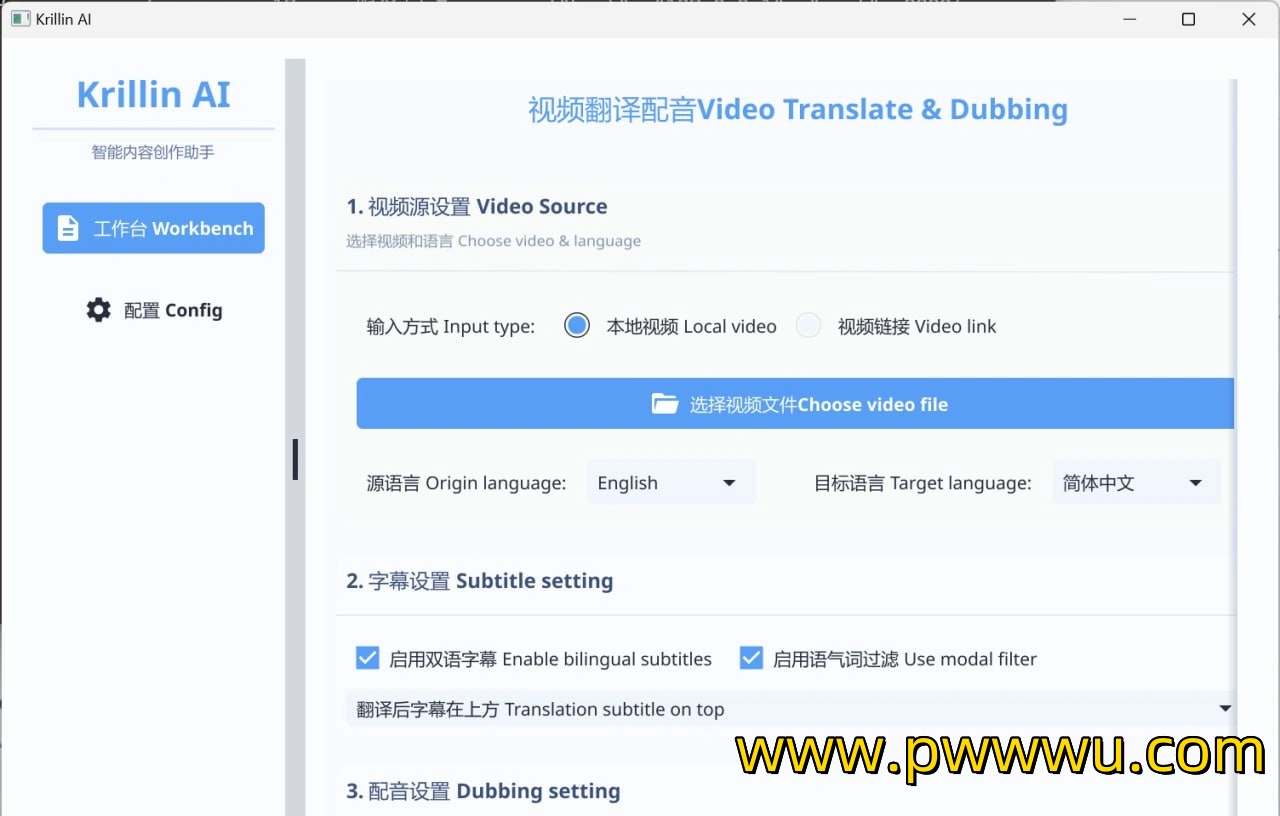The image size is (1280, 816).
Task: Open the Workbench tab in sidebar
Action: (153, 228)
